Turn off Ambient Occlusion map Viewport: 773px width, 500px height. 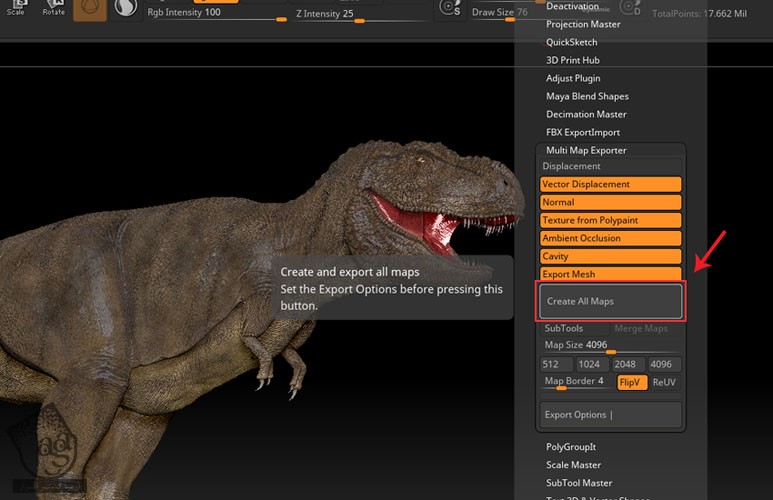click(x=610, y=238)
